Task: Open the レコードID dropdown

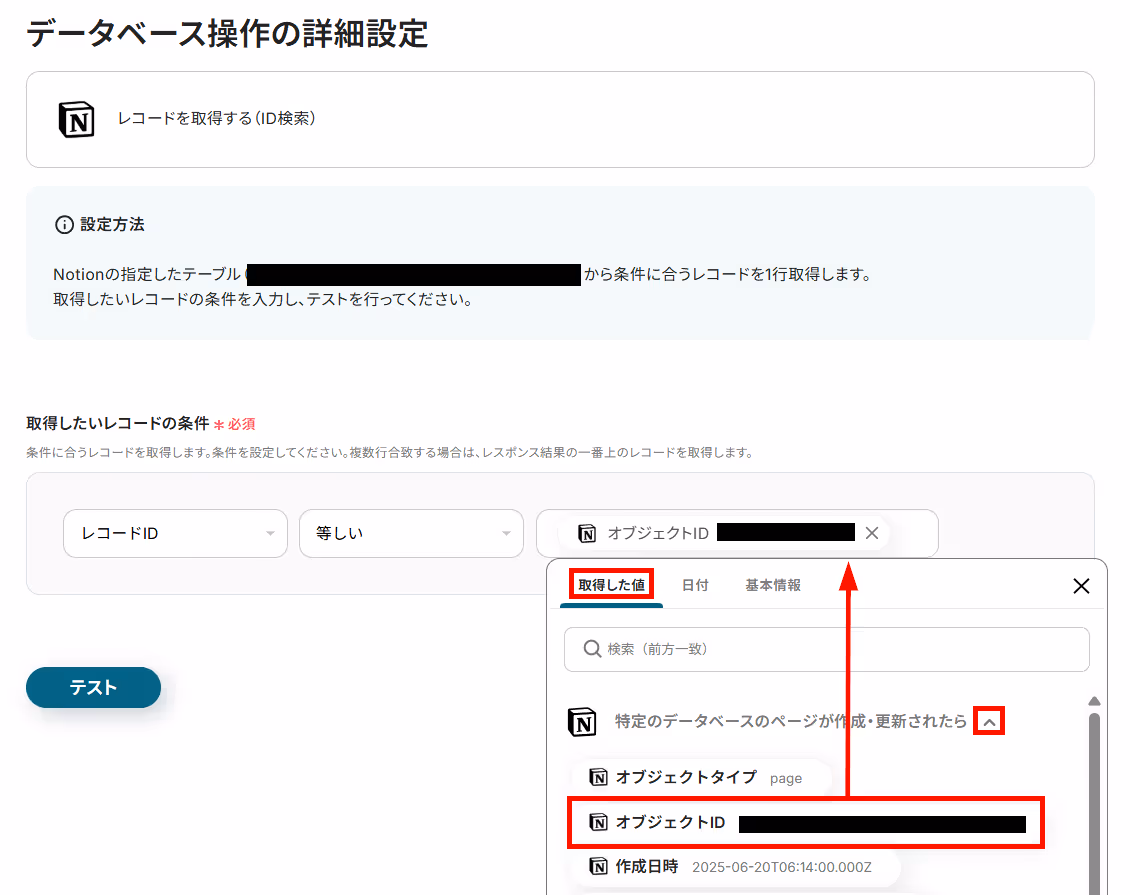Action: pos(175,533)
